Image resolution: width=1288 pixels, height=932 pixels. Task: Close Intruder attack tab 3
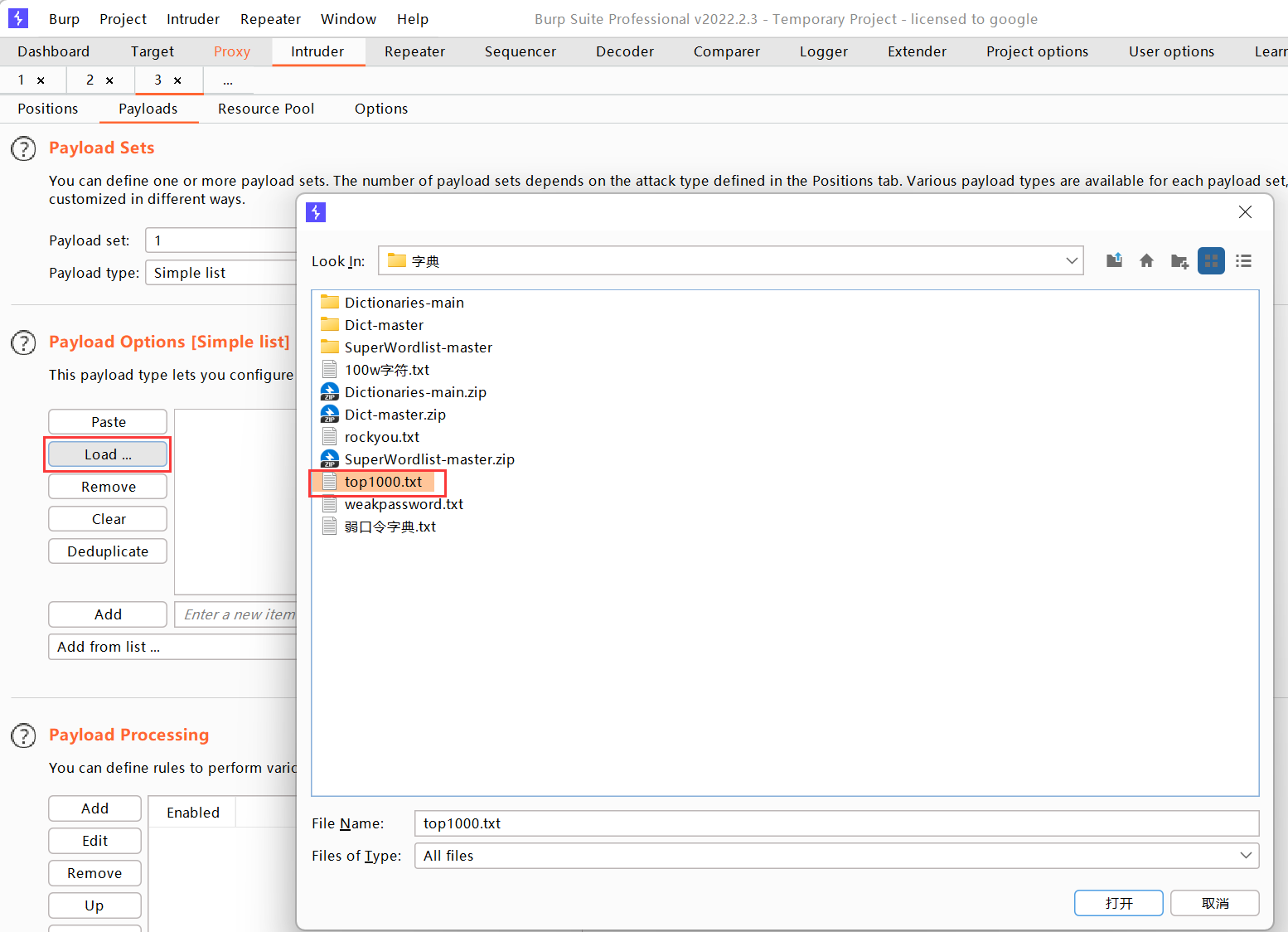click(x=177, y=80)
